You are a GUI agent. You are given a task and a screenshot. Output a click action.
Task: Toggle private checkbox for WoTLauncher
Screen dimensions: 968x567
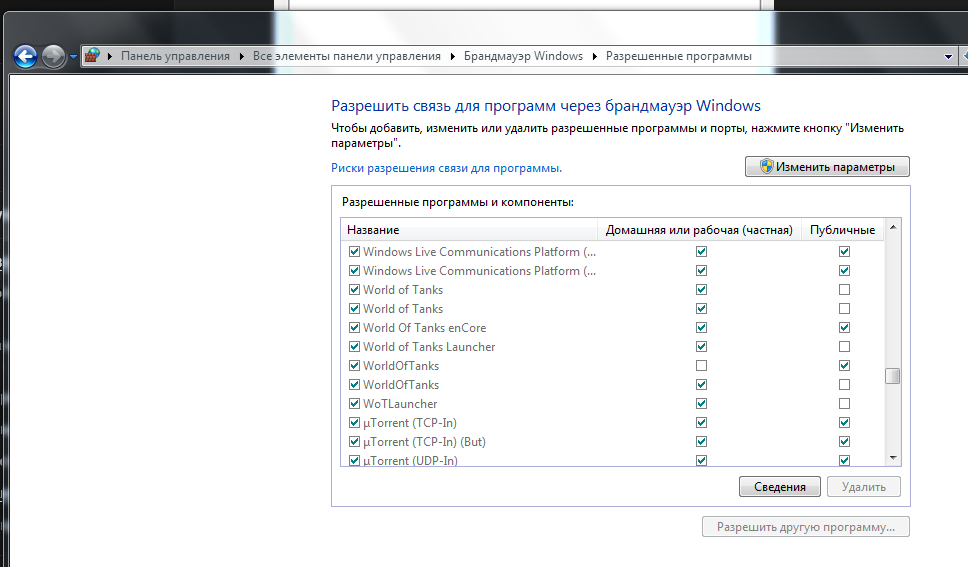701,403
